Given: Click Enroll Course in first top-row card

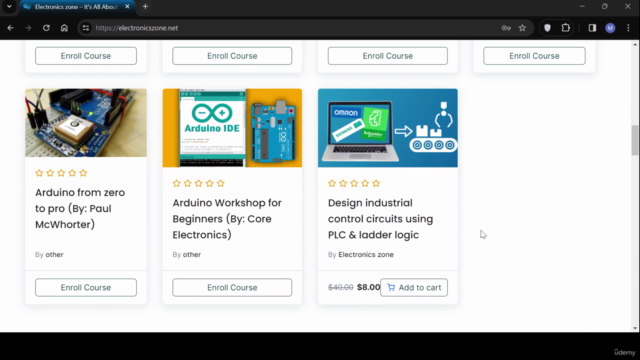Looking at the screenshot, I should 86,56.
